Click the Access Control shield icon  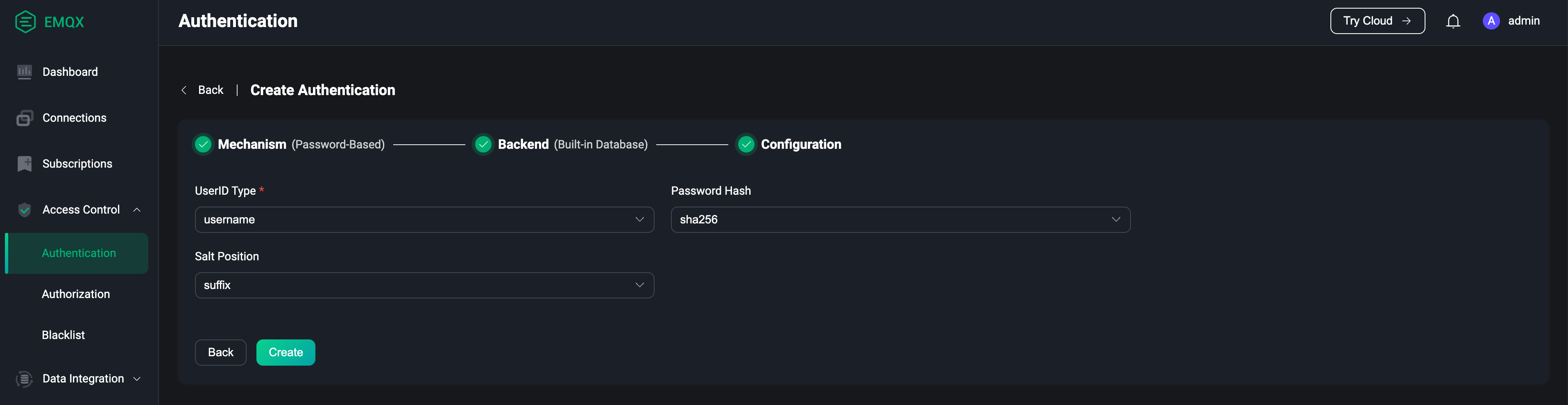(24, 209)
